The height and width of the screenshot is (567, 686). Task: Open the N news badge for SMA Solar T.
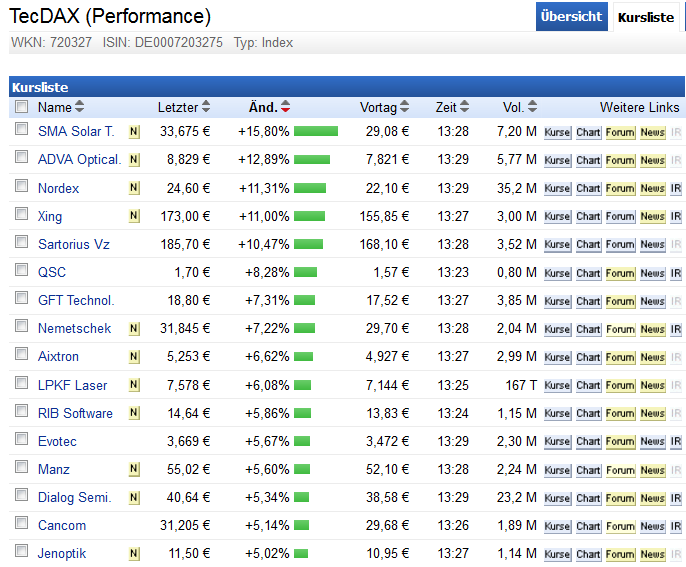[x=134, y=132]
